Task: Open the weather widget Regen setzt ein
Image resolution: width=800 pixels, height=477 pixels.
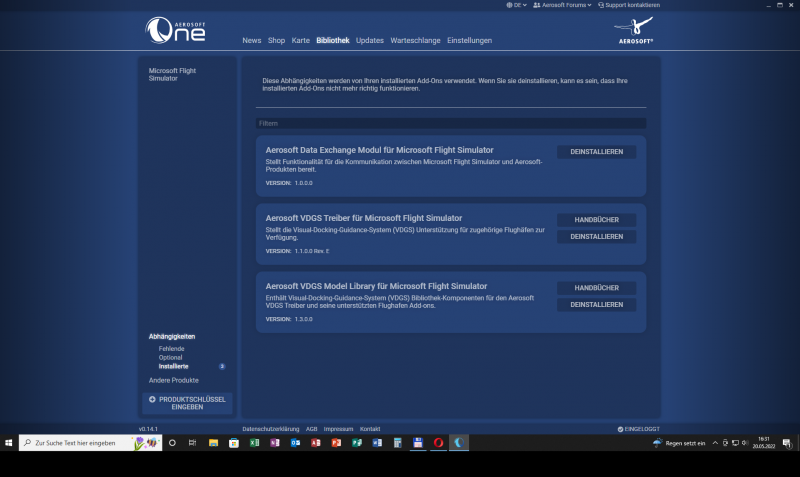Action: pyautogui.click(x=679, y=443)
